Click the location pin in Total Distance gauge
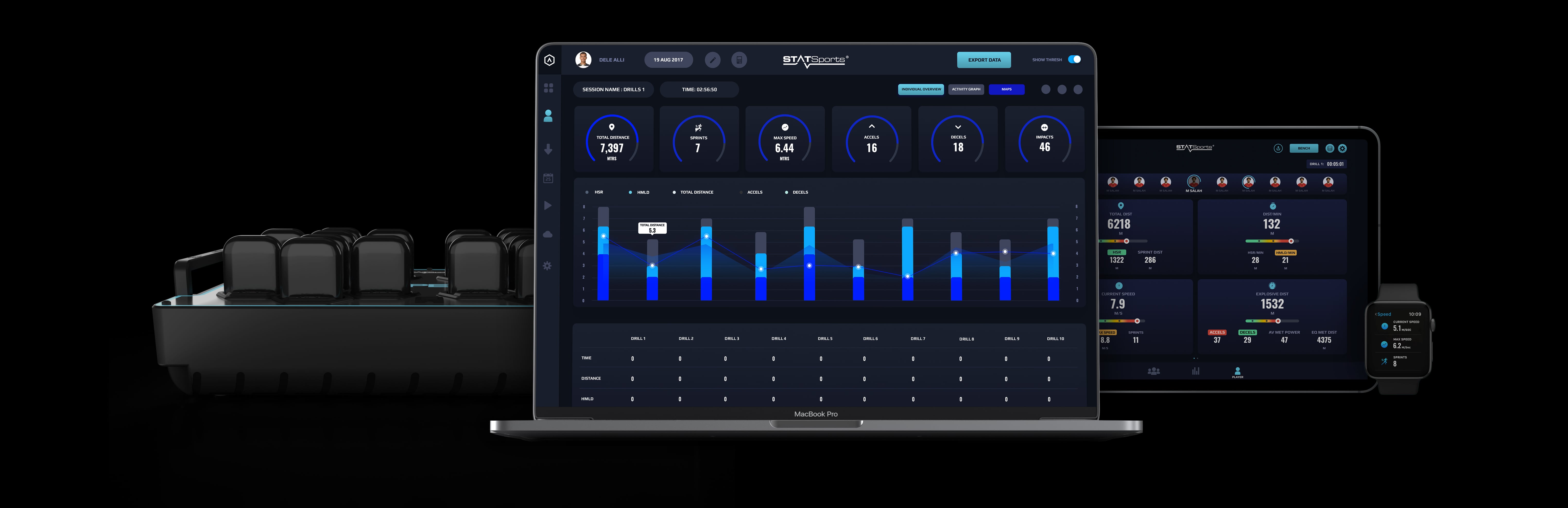The height and width of the screenshot is (508, 1568). coord(612,127)
